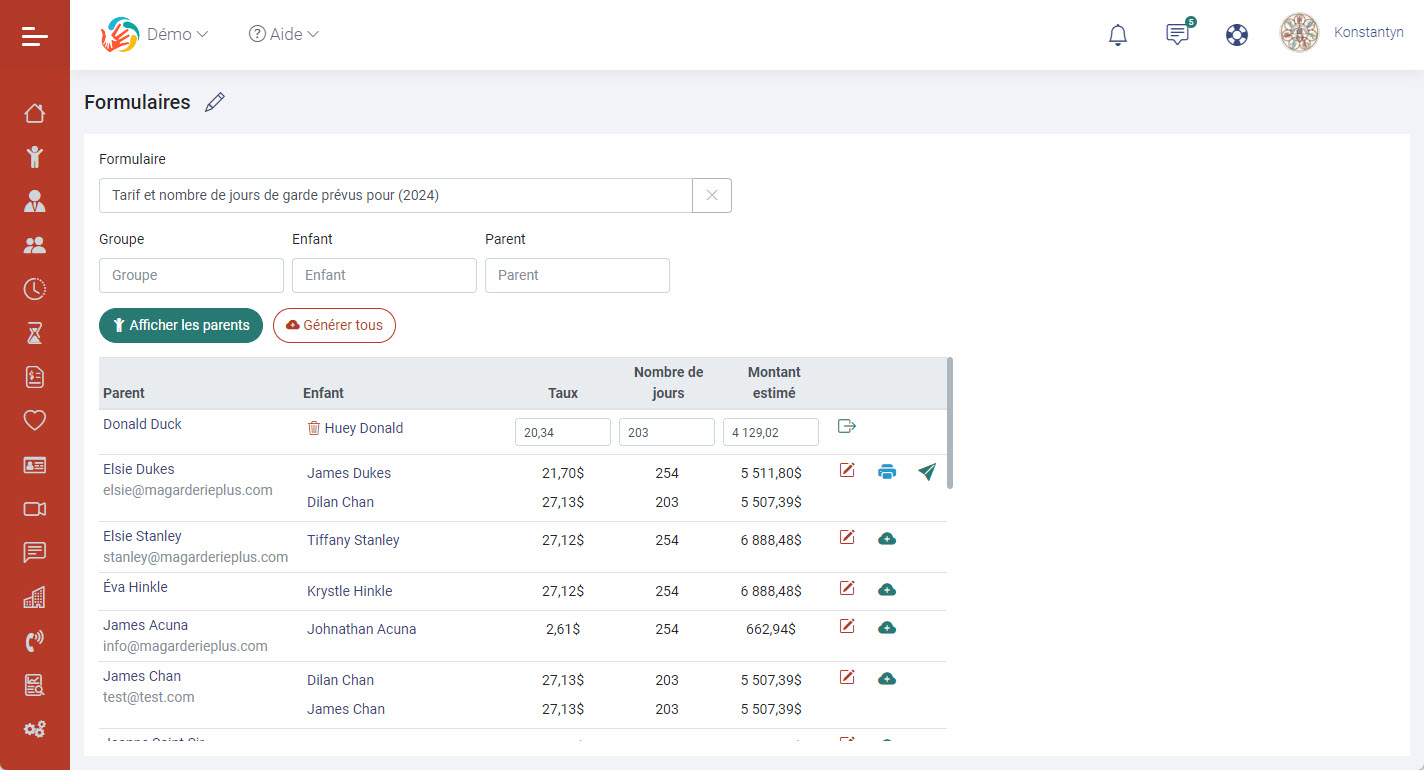
Task: Print Elsie Dukes' form via printer icon
Action: point(887,470)
